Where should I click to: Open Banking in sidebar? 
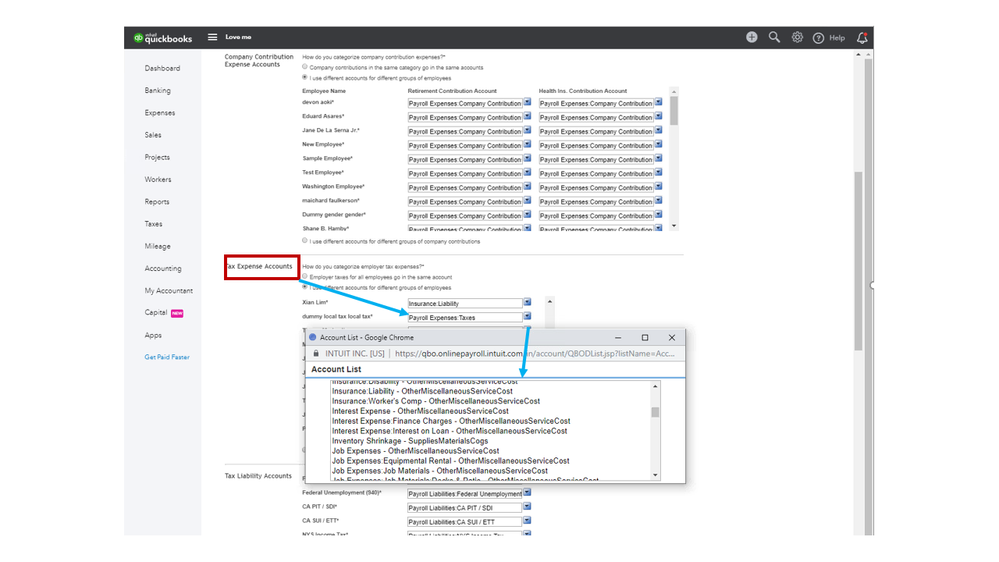[x=157, y=90]
